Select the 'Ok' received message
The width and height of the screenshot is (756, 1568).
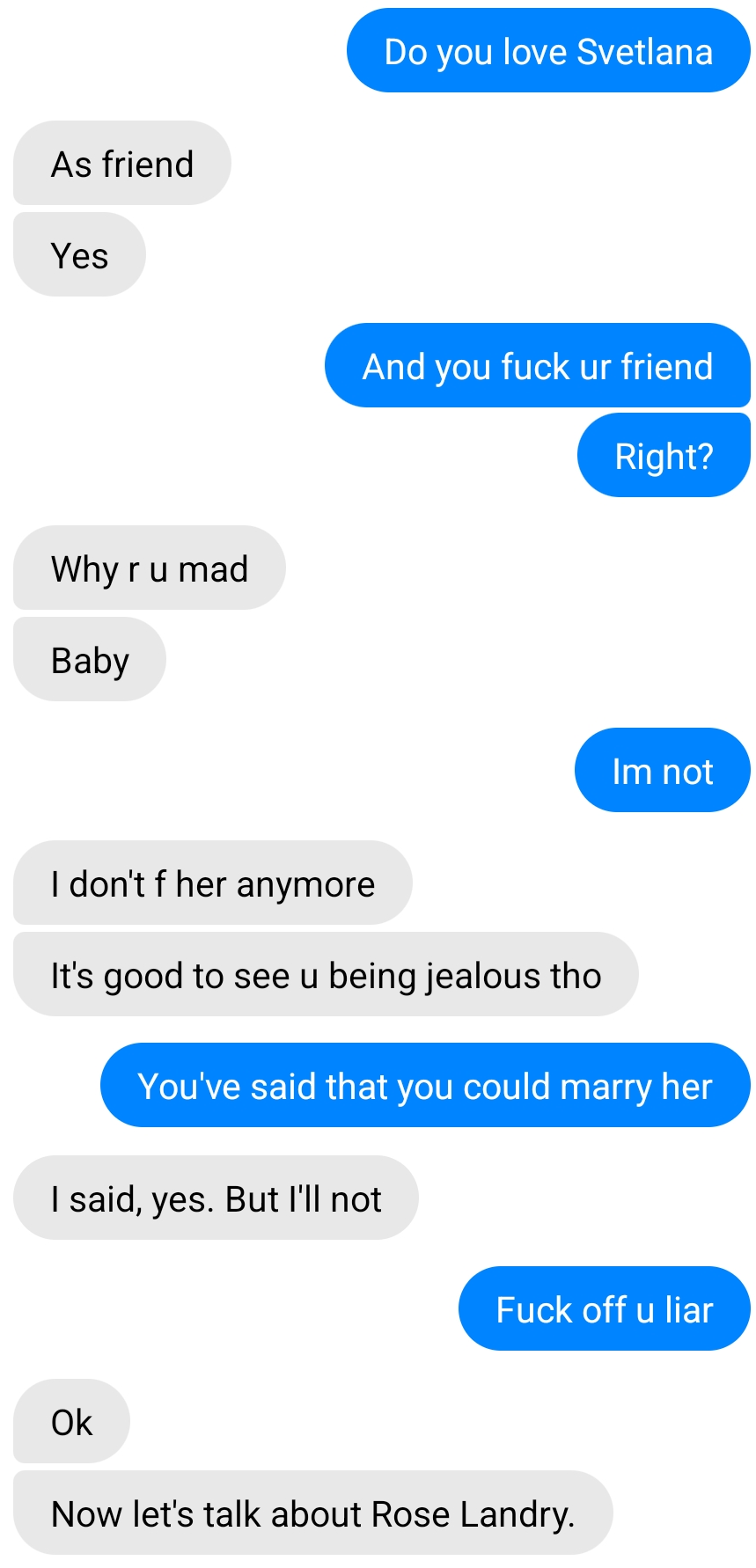[71, 1421]
